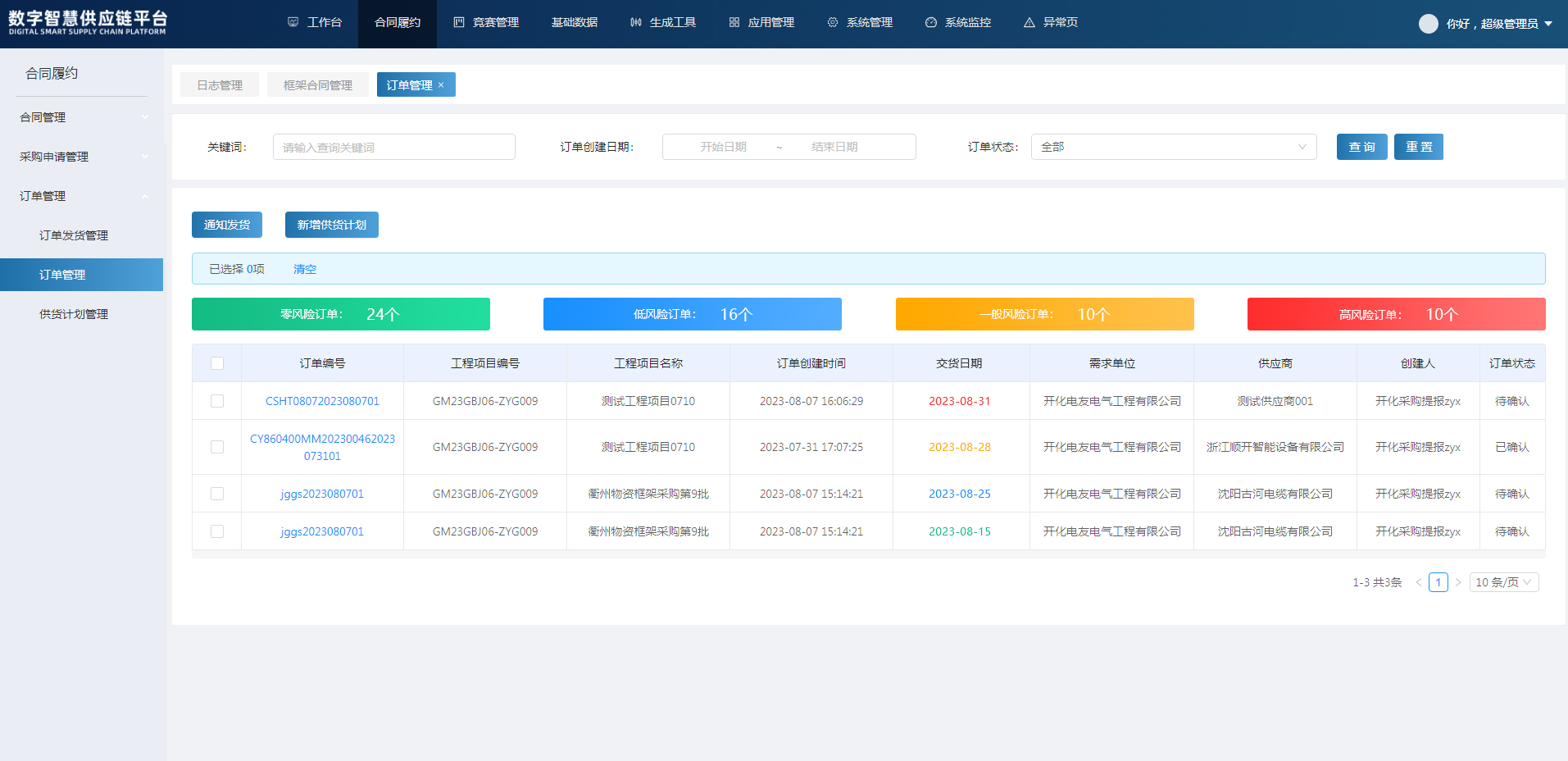
Task: Switch to the 日志管理 tab
Action: 220,84
